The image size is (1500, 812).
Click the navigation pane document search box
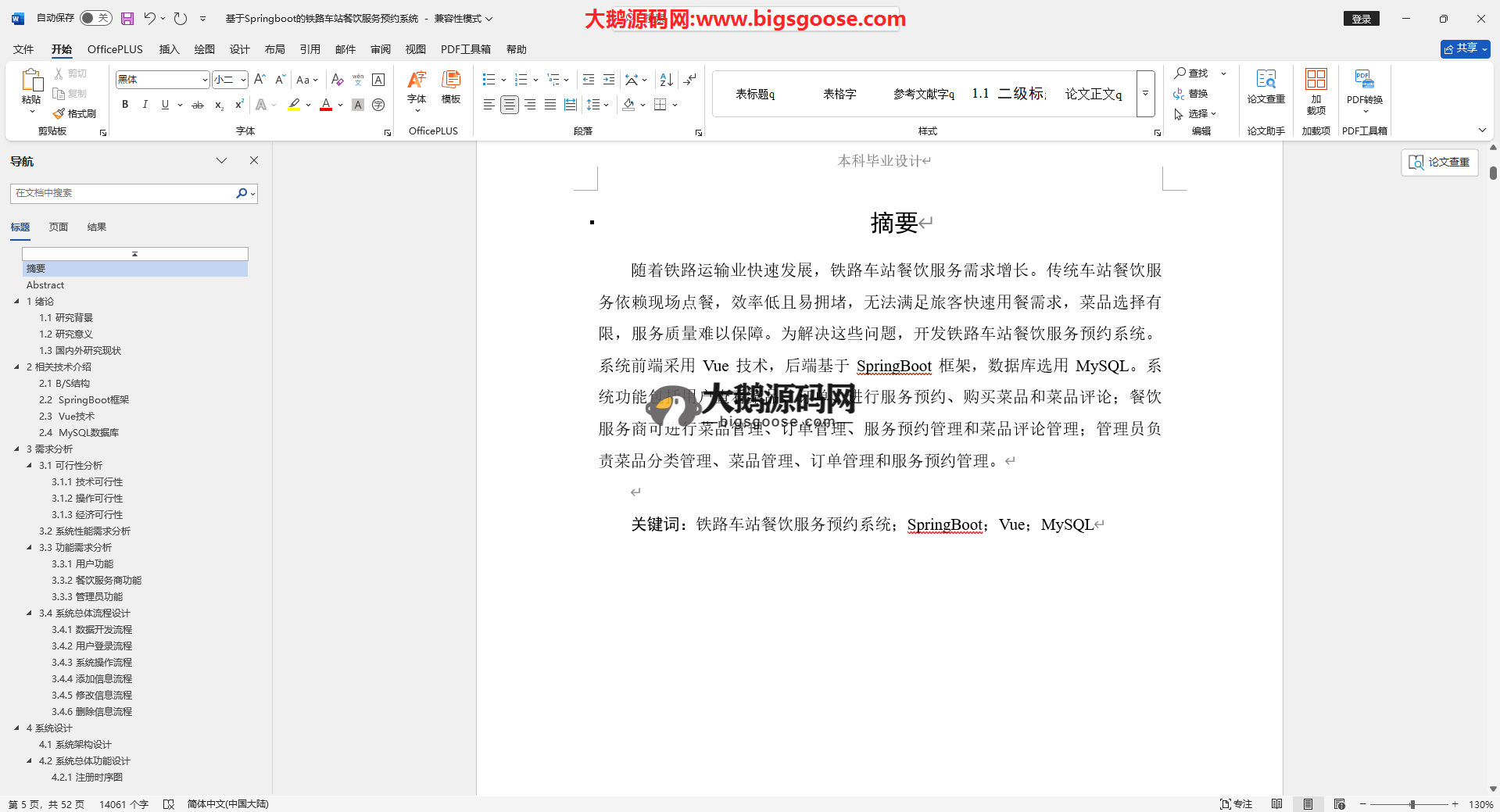tap(124, 193)
